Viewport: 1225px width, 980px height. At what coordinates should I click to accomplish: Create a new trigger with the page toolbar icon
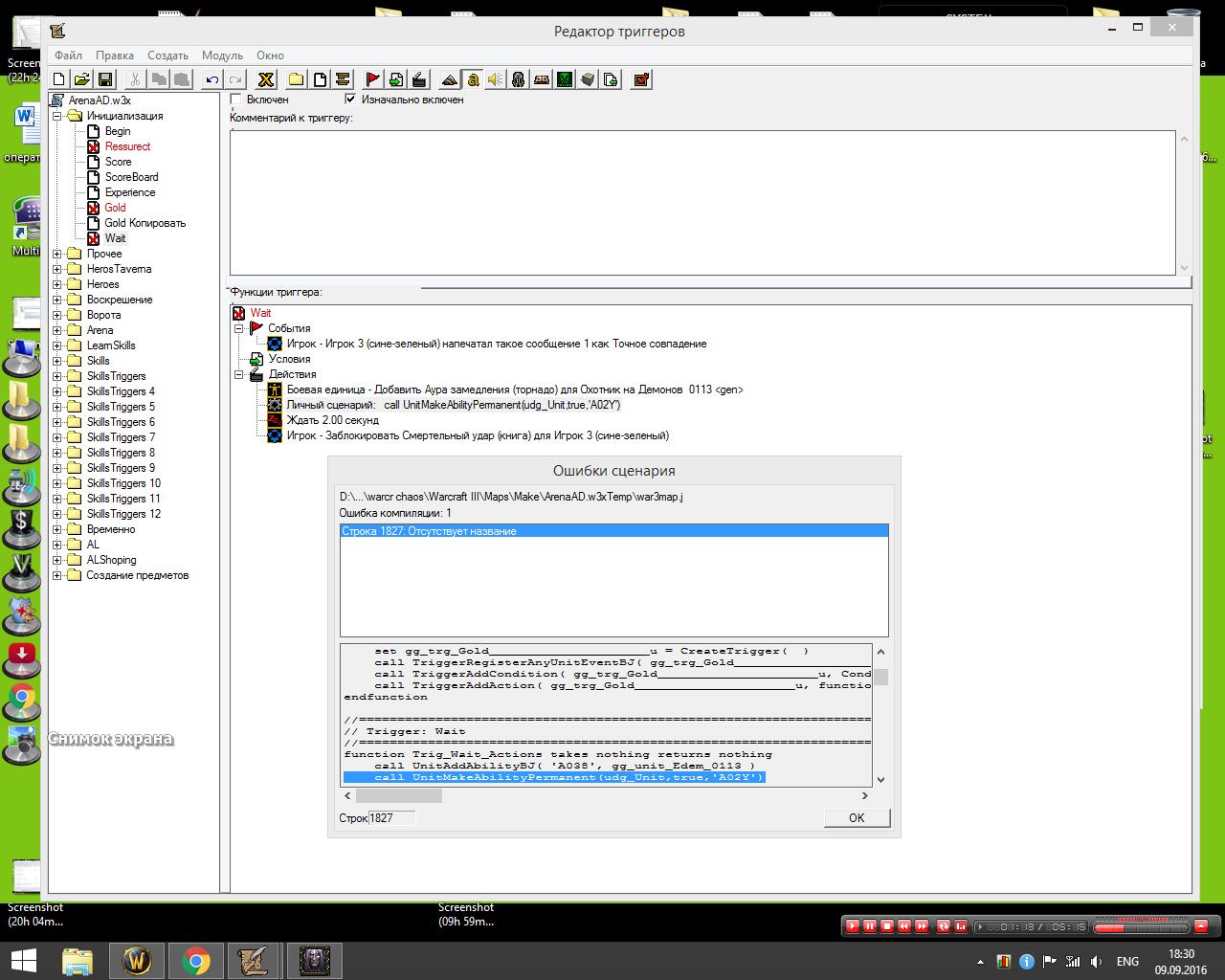tap(320, 79)
